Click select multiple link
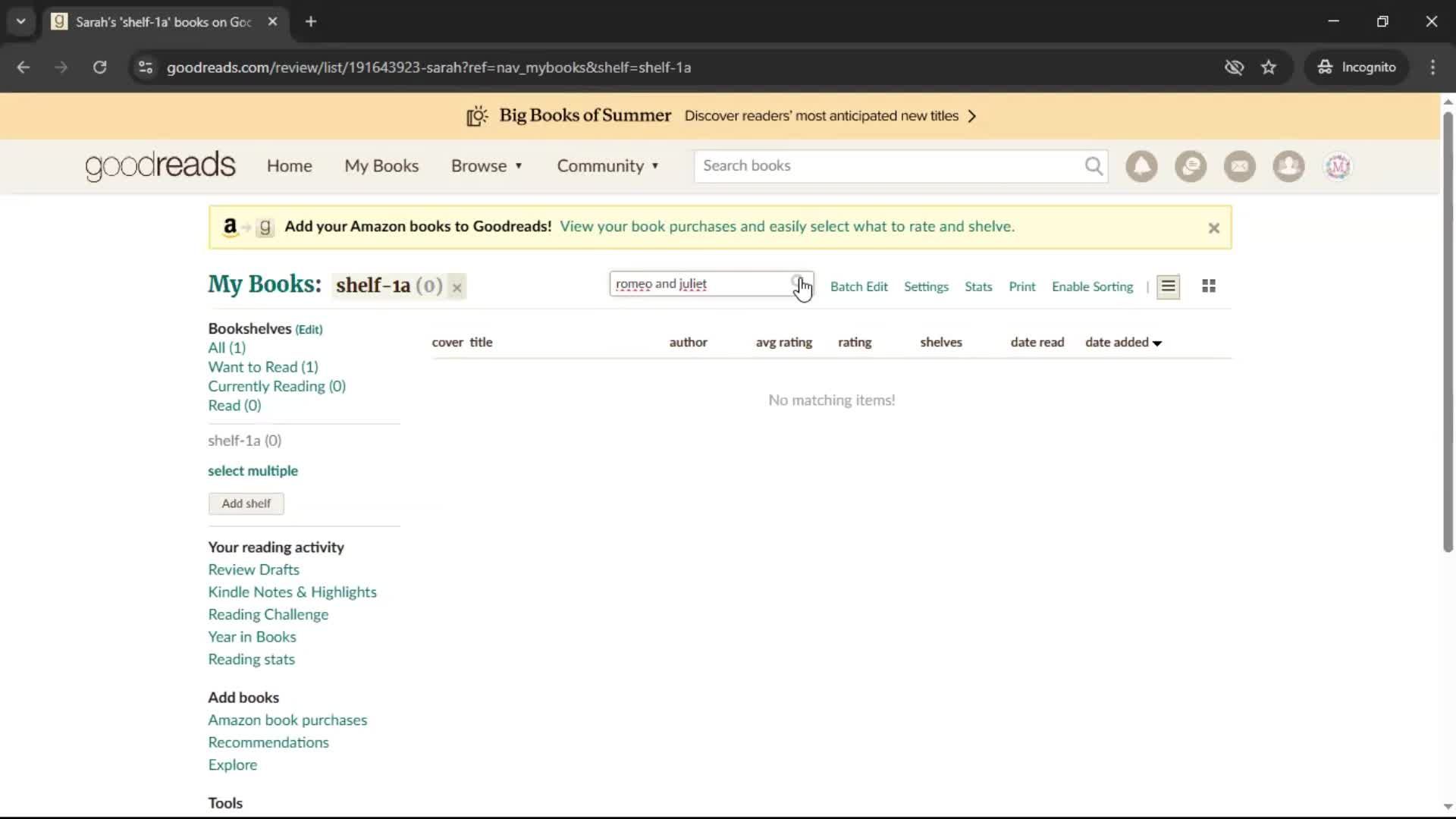Image resolution: width=1456 pixels, height=819 pixels. [x=253, y=471]
